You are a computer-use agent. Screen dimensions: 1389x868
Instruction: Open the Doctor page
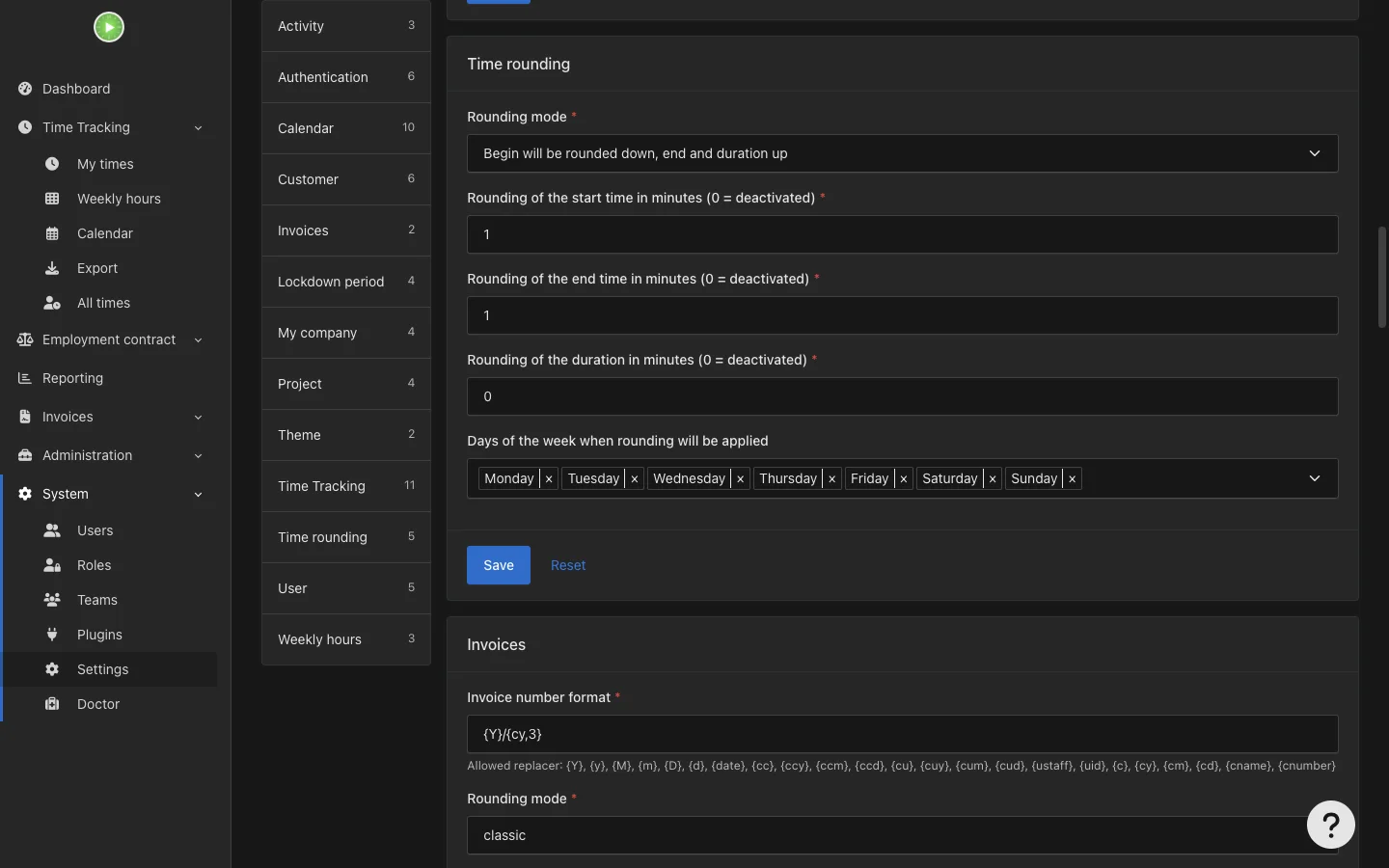coord(98,704)
